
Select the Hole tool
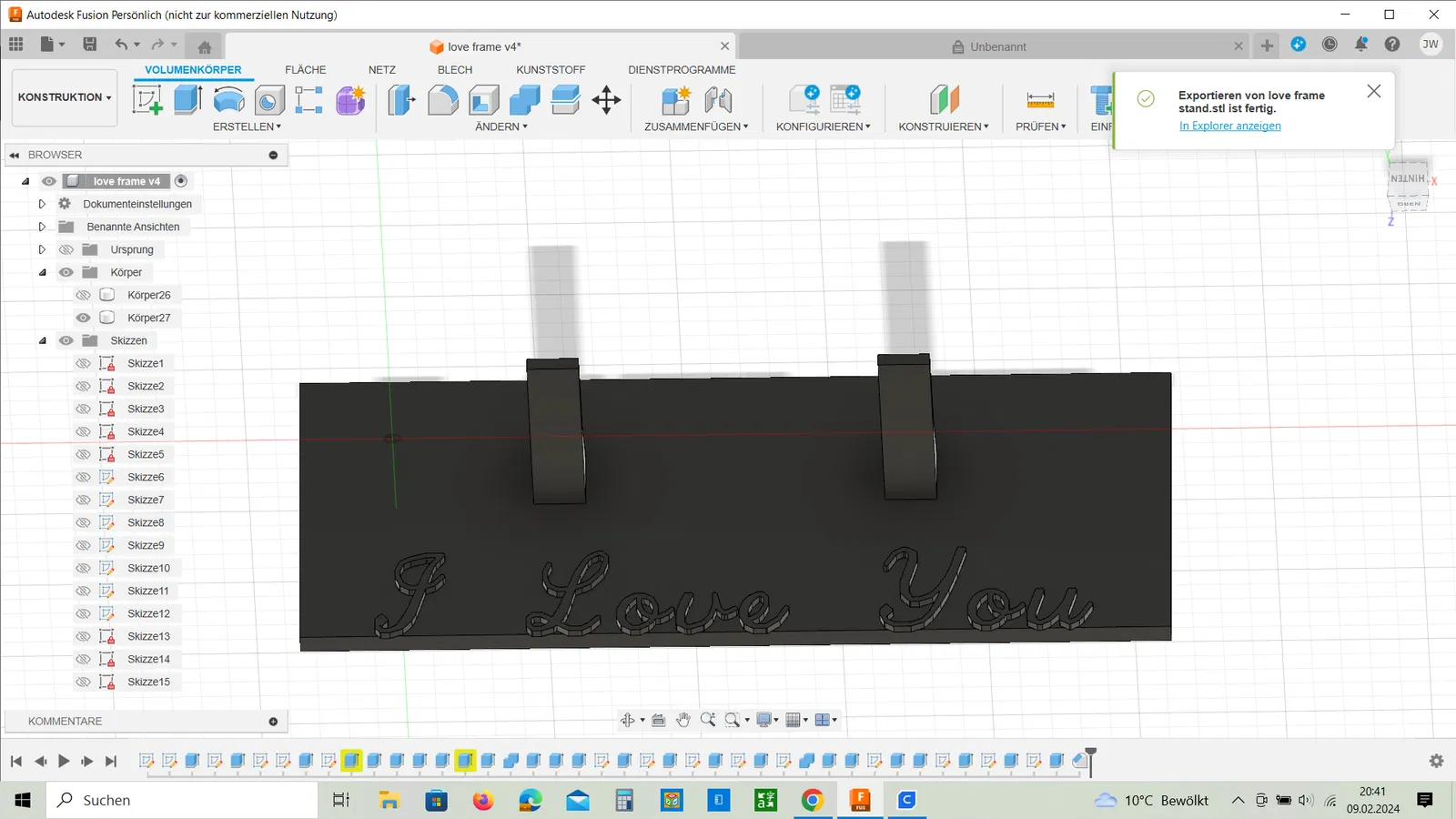click(269, 99)
